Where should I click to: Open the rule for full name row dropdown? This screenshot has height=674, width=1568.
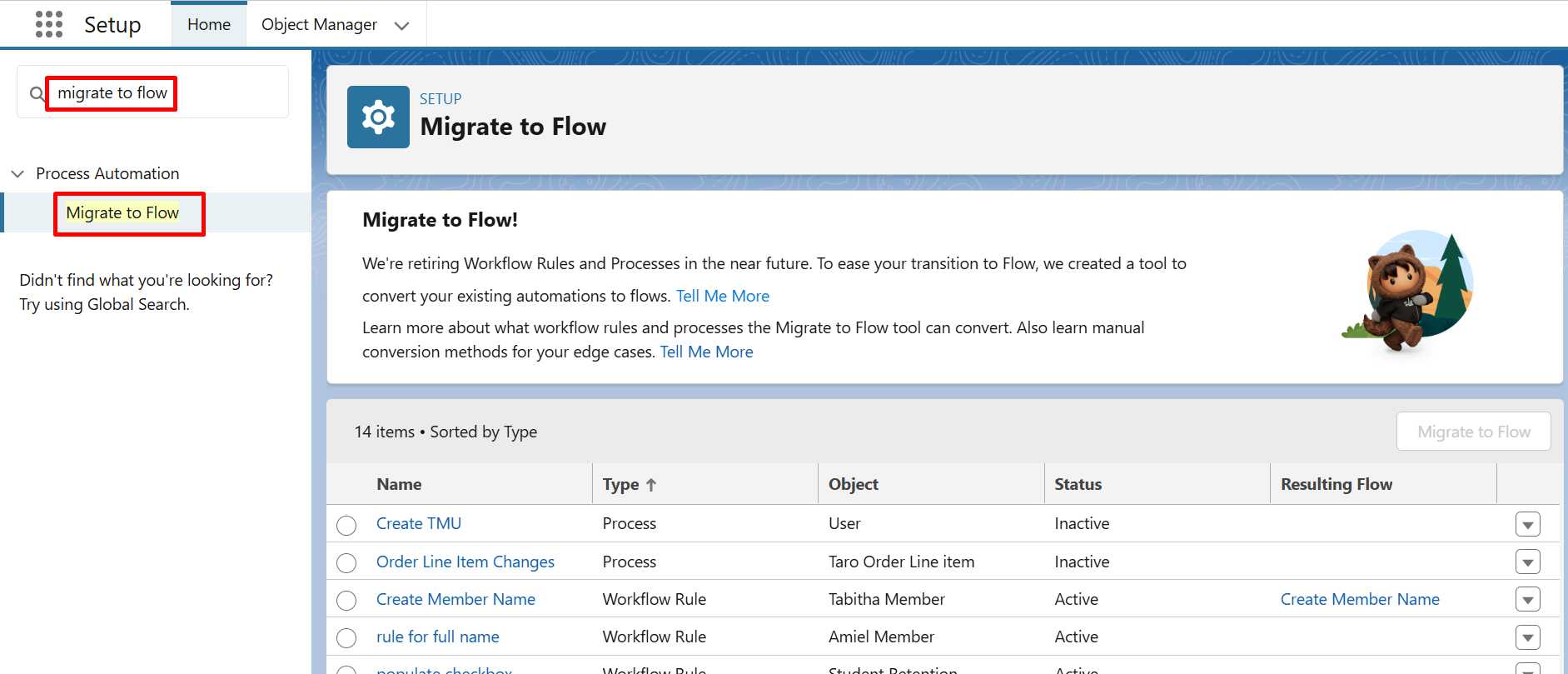[1527, 638]
